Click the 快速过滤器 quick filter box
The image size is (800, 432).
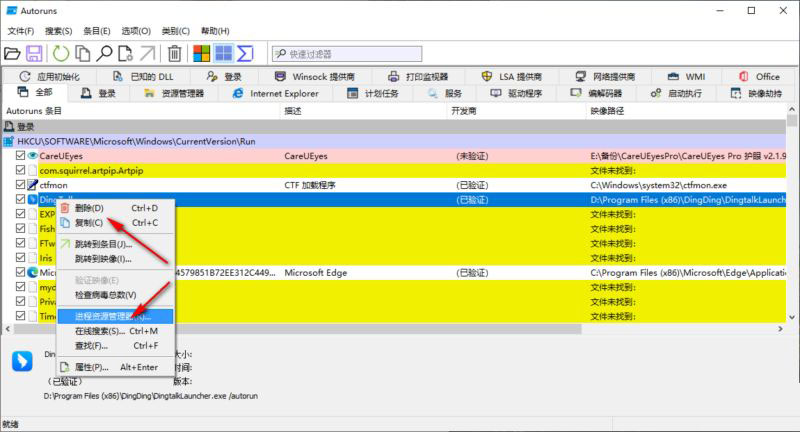pos(347,54)
